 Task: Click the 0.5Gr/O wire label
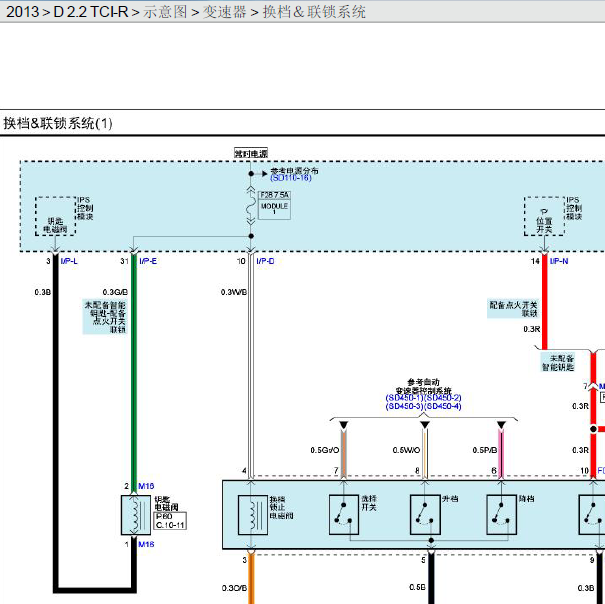pos(325,450)
